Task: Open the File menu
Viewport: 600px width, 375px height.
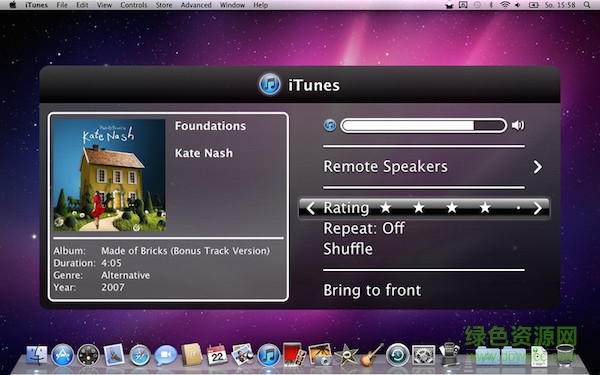Action: click(x=62, y=5)
